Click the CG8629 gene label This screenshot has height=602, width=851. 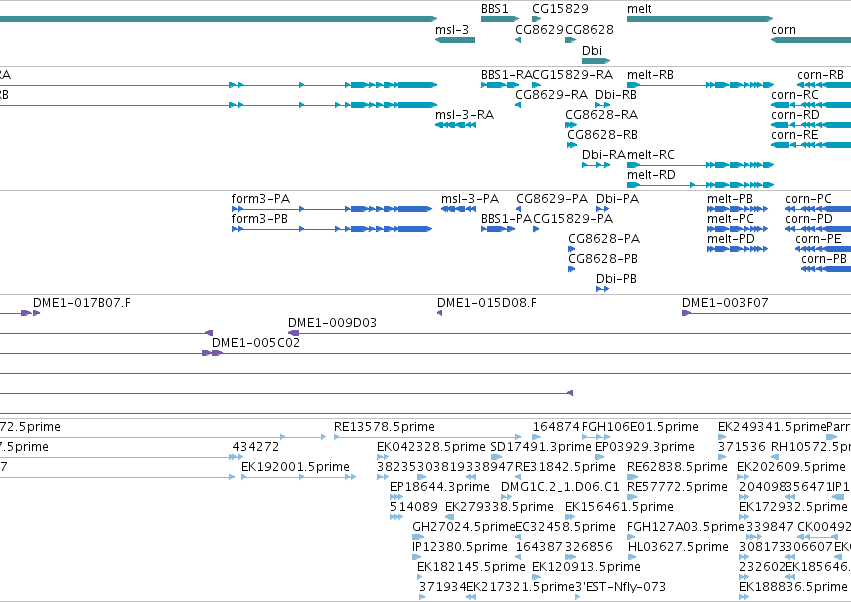(539, 30)
